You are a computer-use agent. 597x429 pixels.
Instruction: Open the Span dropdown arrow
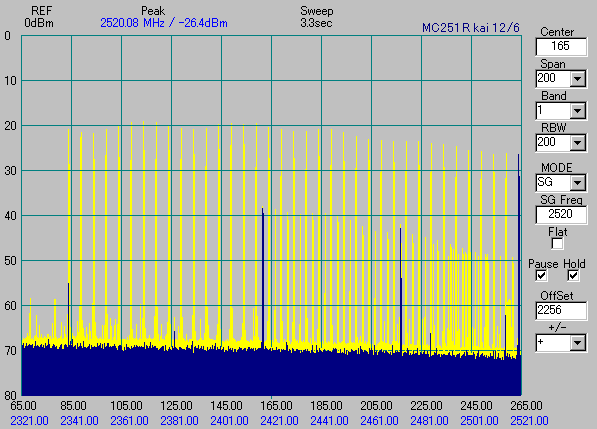click(578, 79)
